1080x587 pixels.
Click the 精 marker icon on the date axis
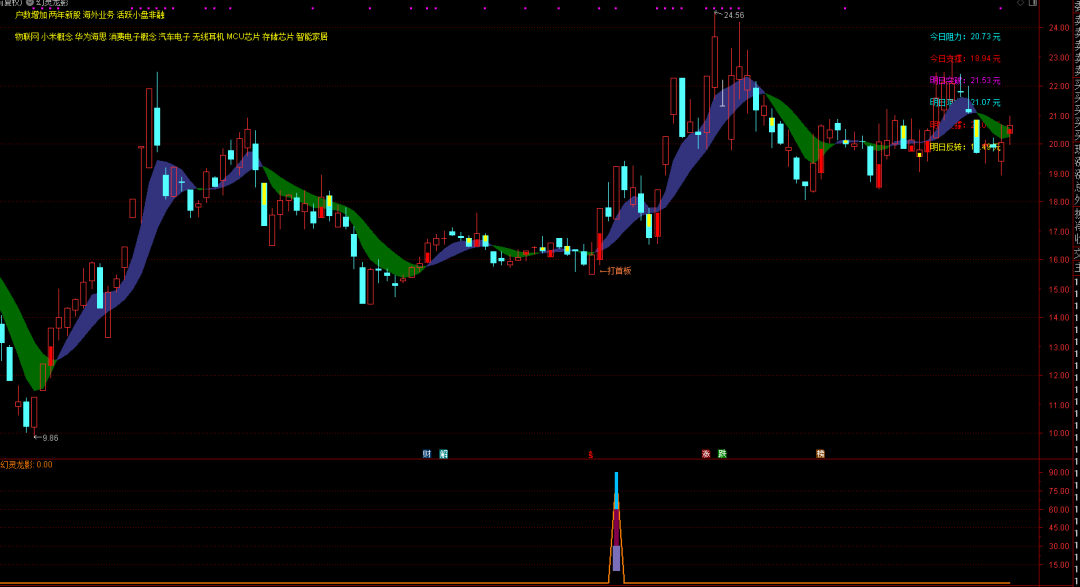click(x=820, y=453)
